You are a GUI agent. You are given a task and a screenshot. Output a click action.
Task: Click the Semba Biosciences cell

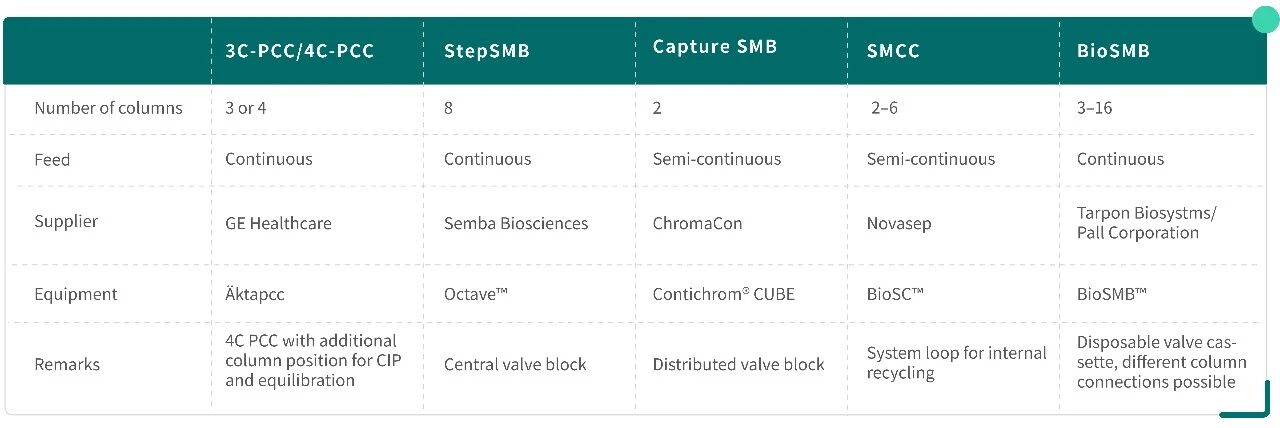click(516, 223)
